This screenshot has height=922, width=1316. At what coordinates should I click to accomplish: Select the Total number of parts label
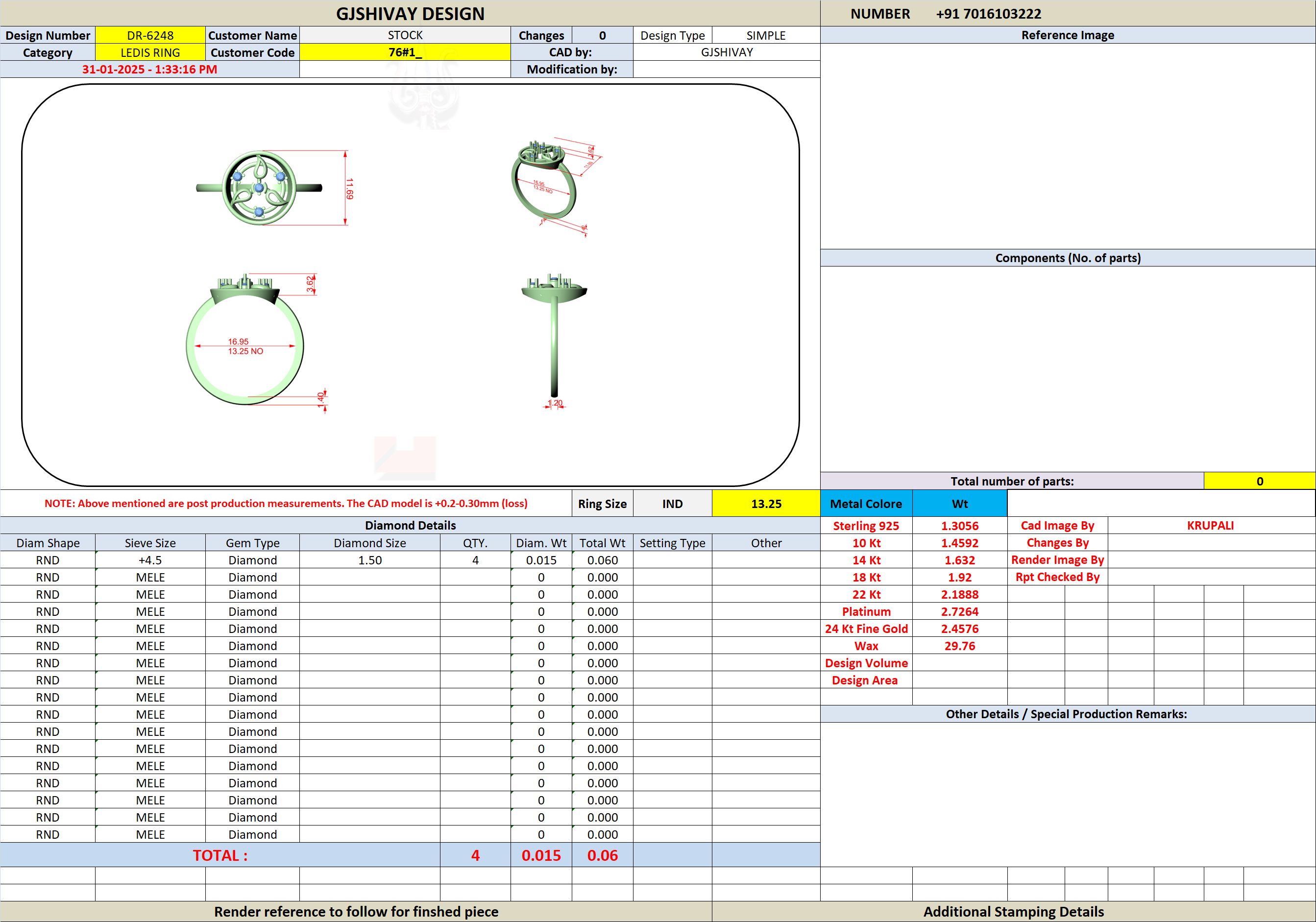pyautogui.click(x=1012, y=481)
